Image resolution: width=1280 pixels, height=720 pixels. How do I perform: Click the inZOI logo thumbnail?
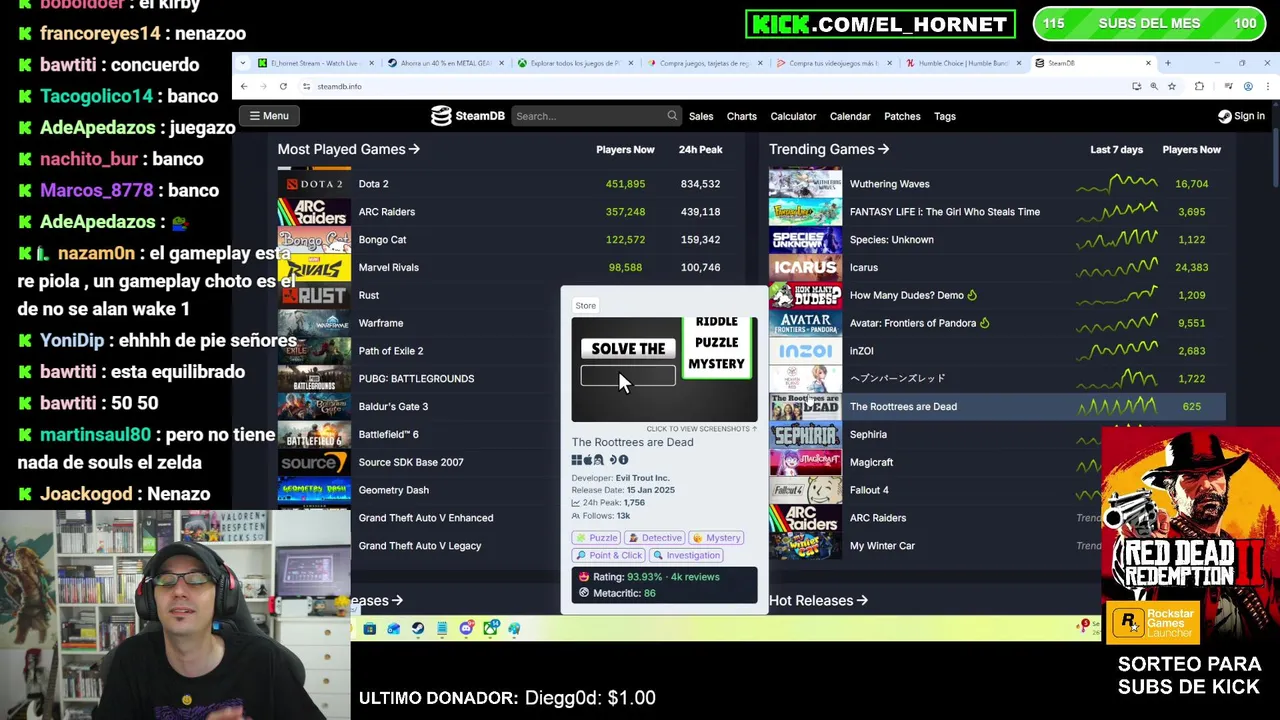coord(805,351)
